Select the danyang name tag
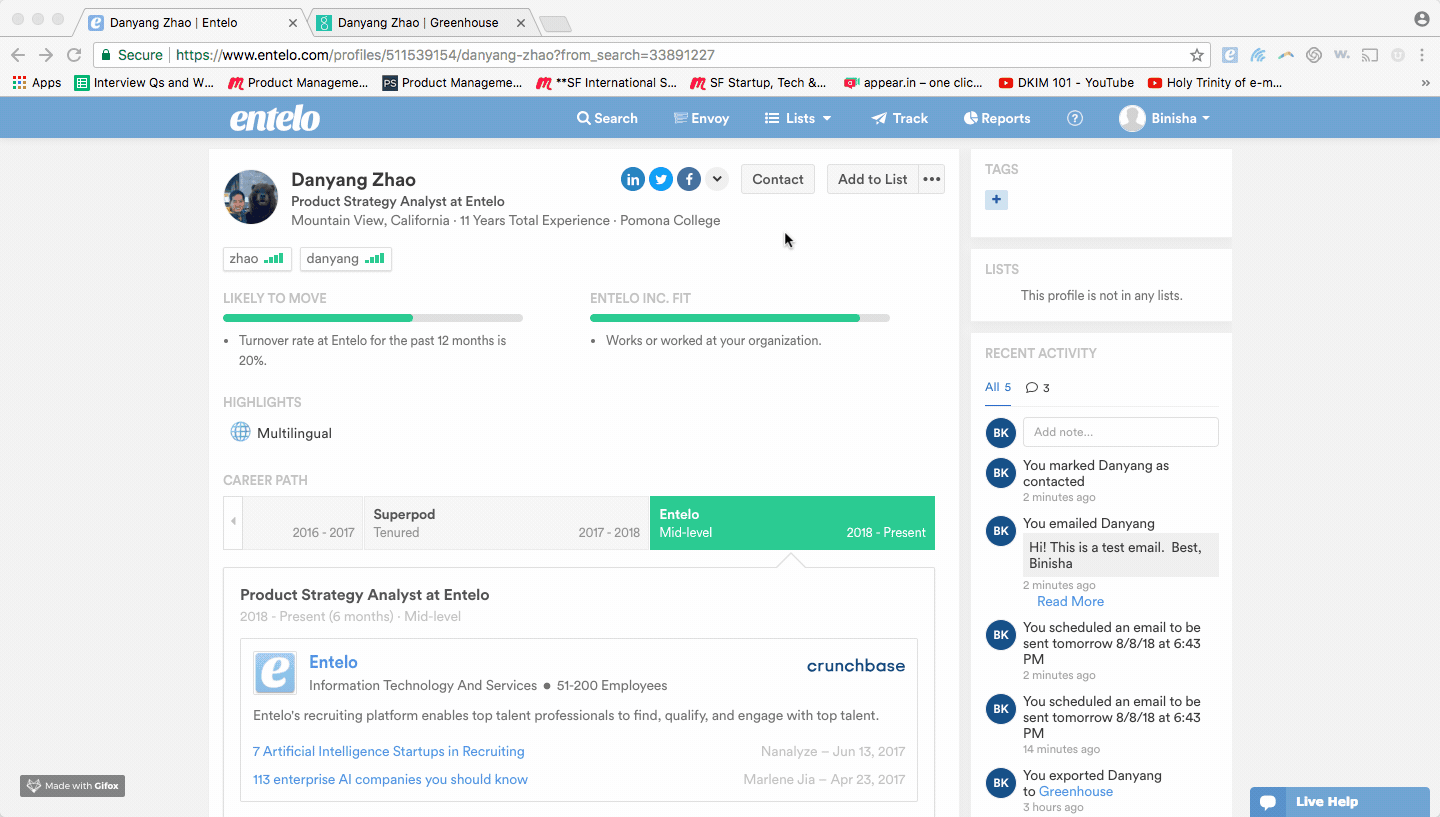The image size is (1440, 817). pyautogui.click(x=346, y=259)
